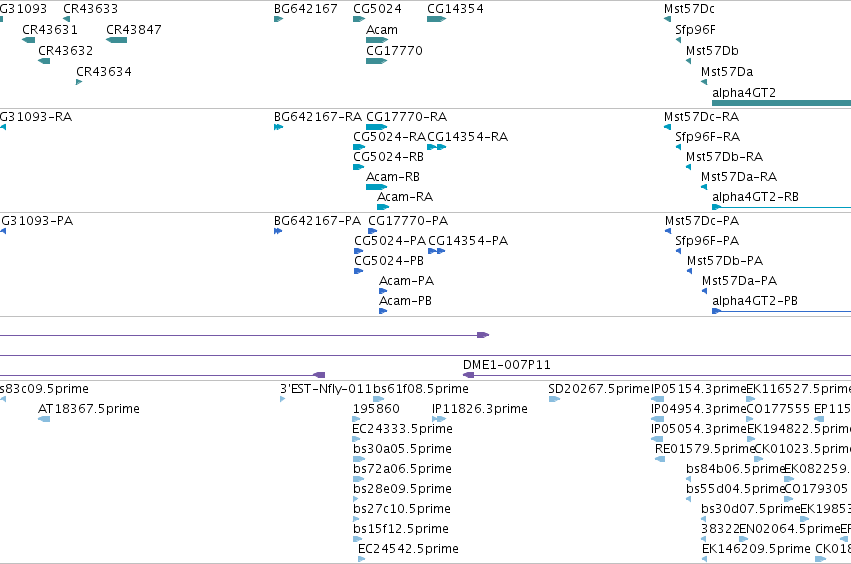Click the CR43634 gene label
851x564 pixels.
click(104, 72)
